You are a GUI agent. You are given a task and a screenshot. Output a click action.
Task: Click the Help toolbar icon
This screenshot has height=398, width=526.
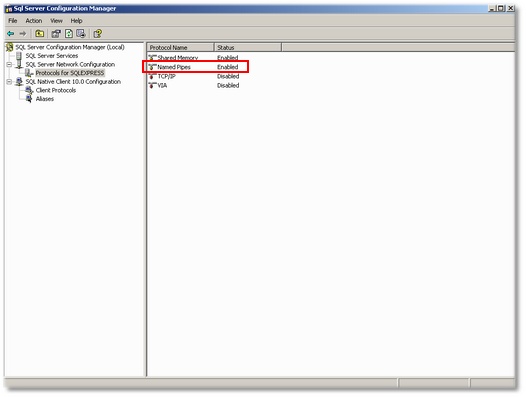point(98,34)
